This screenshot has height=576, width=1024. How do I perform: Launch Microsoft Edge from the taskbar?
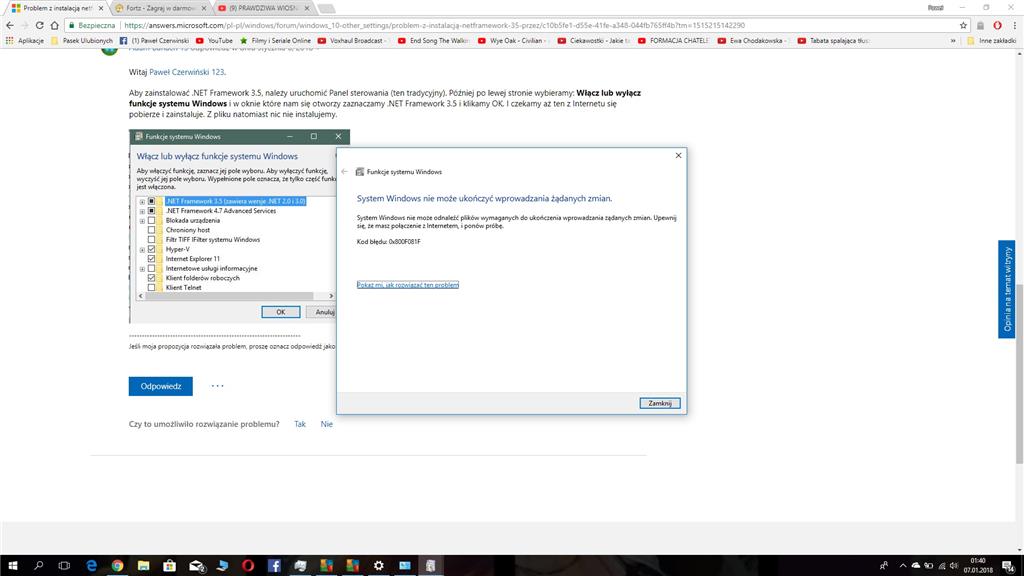pos(91,566)
